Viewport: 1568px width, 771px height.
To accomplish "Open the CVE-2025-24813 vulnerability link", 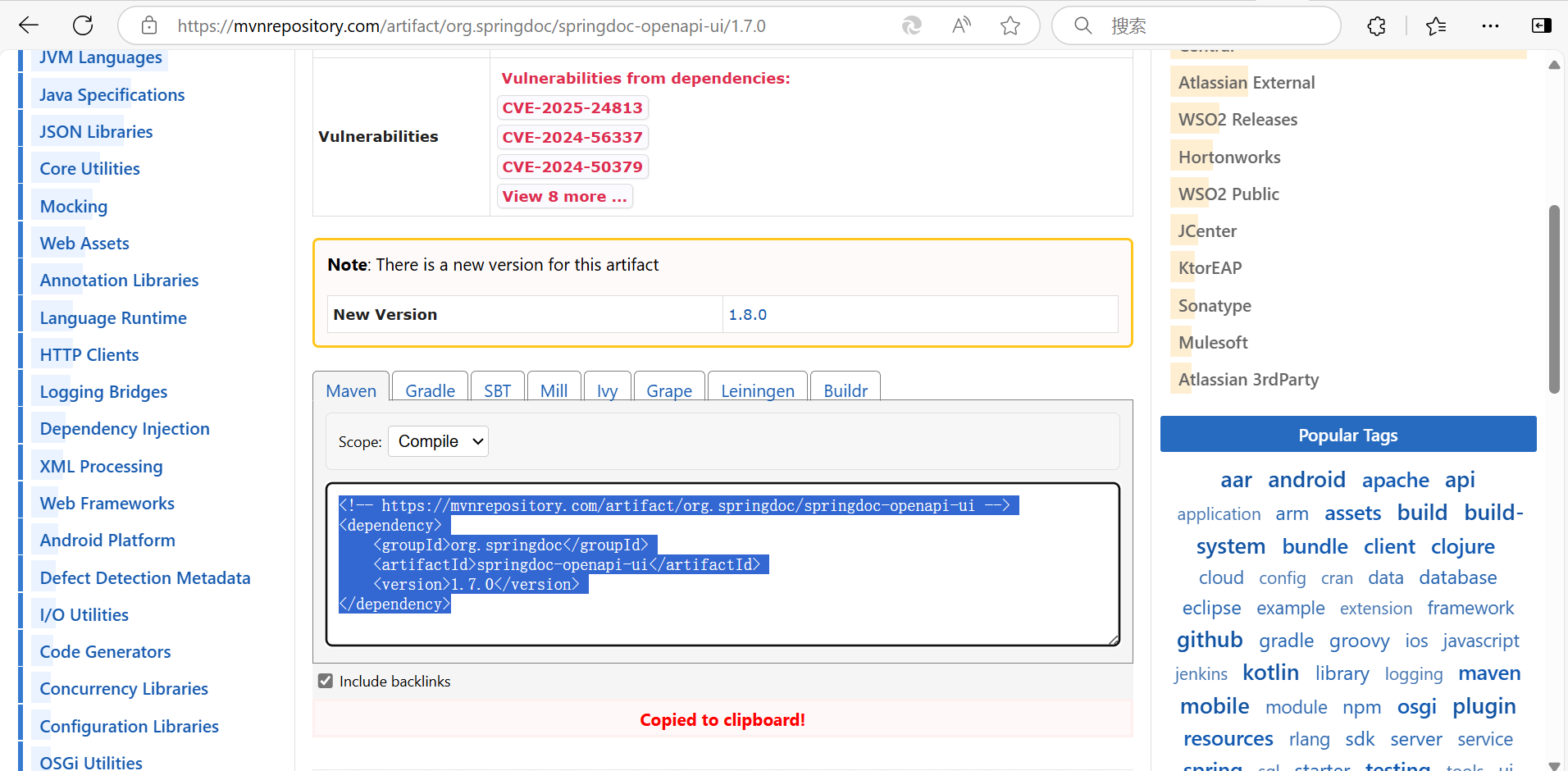I will click(x=572, y=107).
